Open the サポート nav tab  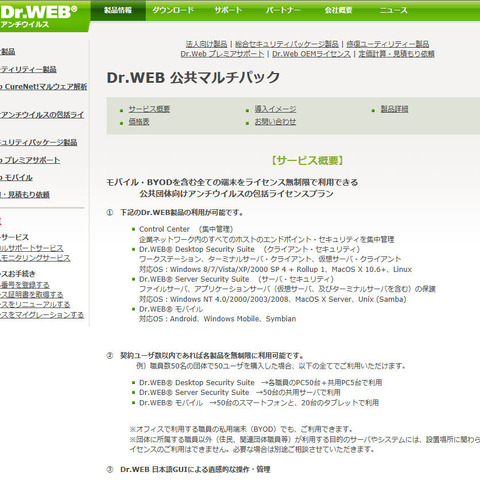pos(228,10)
